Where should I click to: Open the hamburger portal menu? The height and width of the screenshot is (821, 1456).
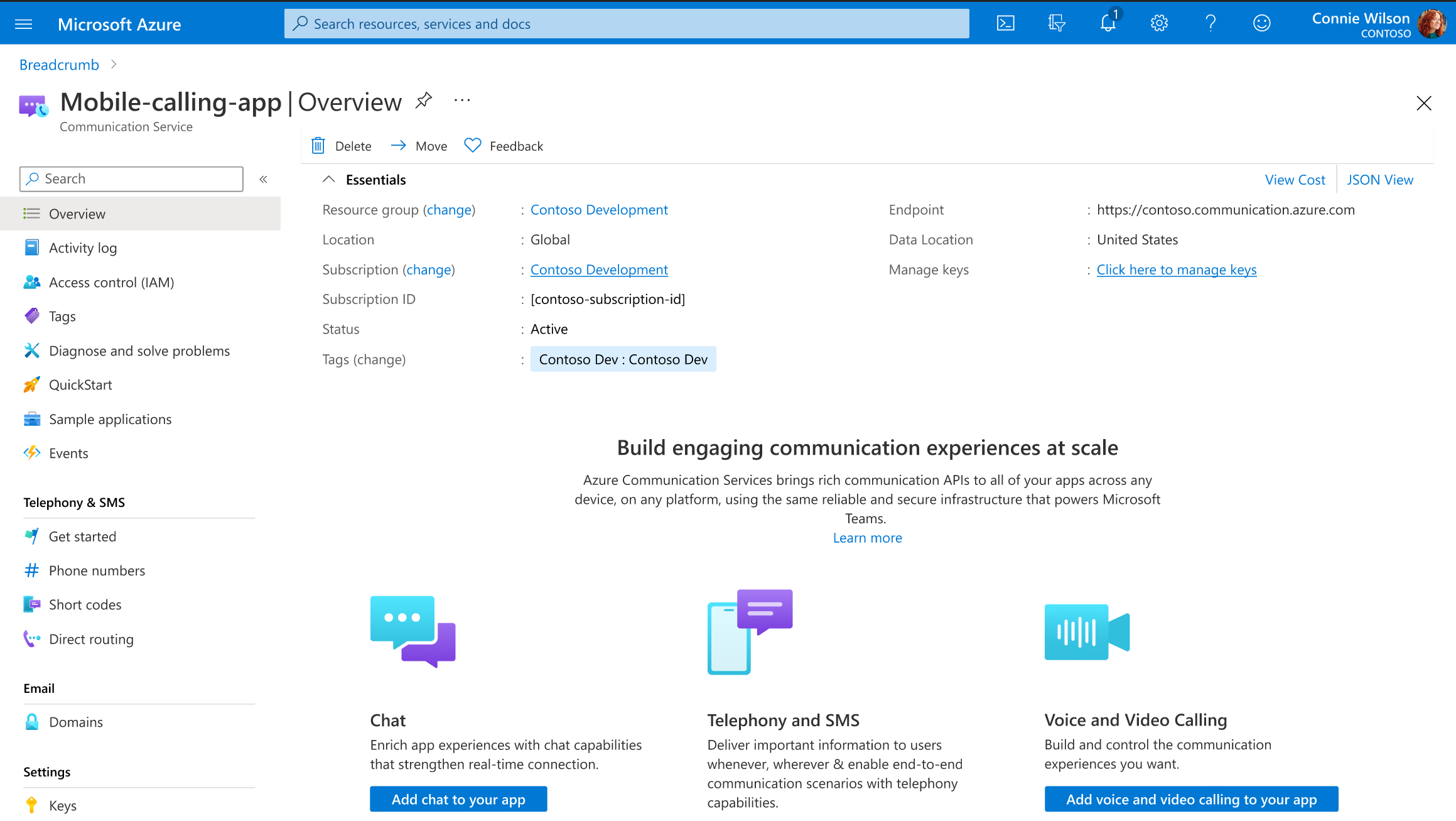tap(24, 24)
